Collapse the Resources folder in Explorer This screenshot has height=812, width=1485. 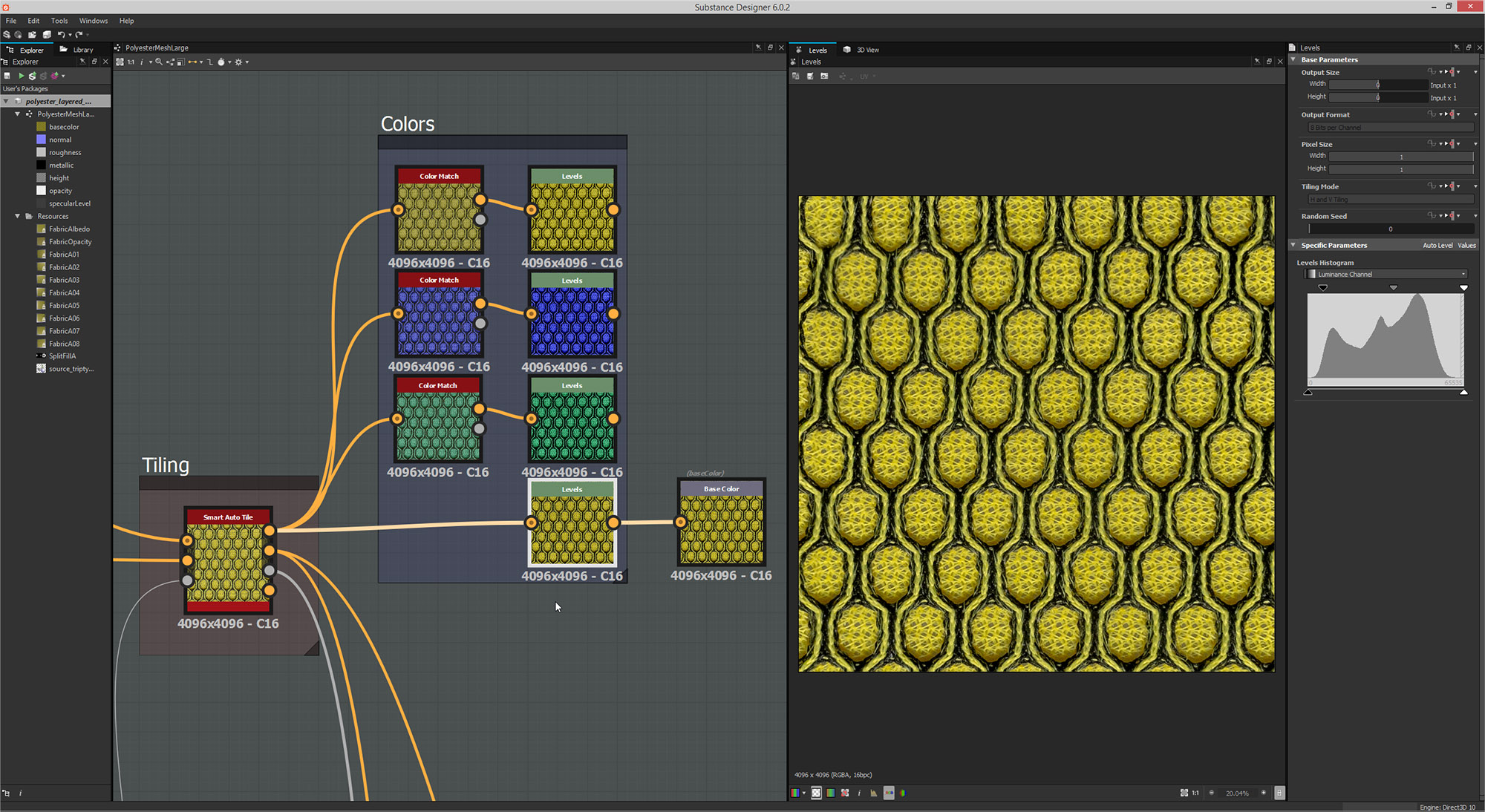point(18,217)
